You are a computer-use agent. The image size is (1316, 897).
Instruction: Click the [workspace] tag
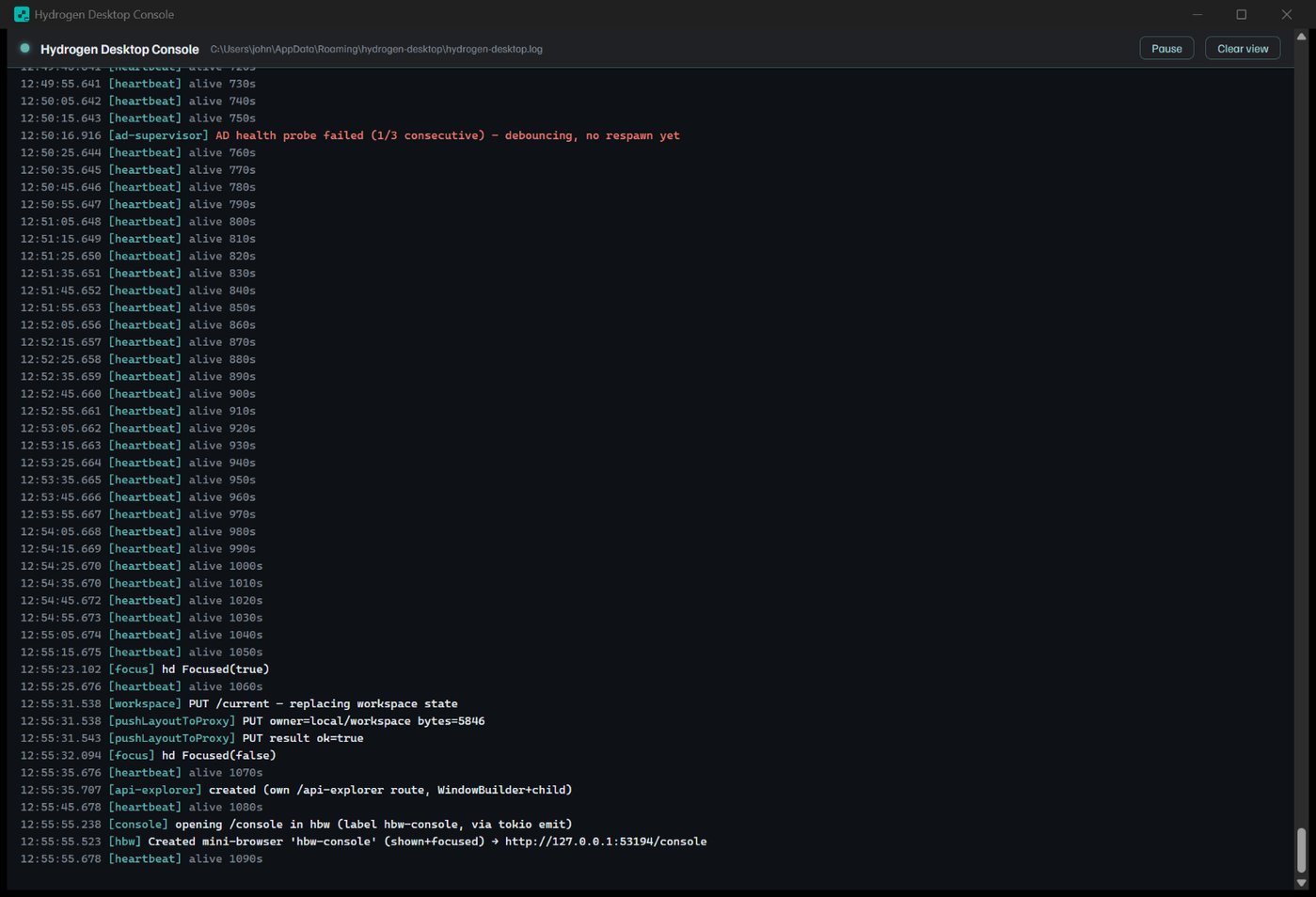click(x=145, y=704)
